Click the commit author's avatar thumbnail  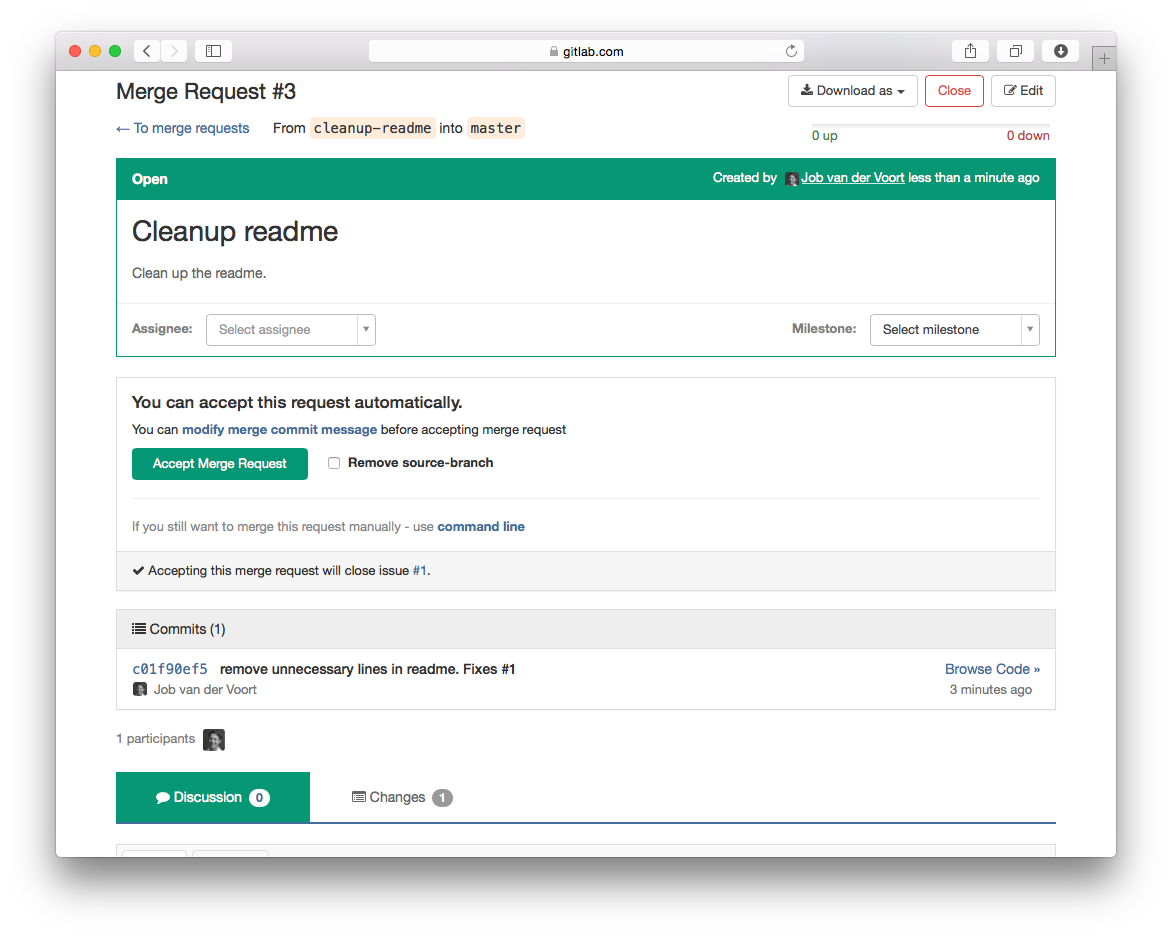[140, 688]
